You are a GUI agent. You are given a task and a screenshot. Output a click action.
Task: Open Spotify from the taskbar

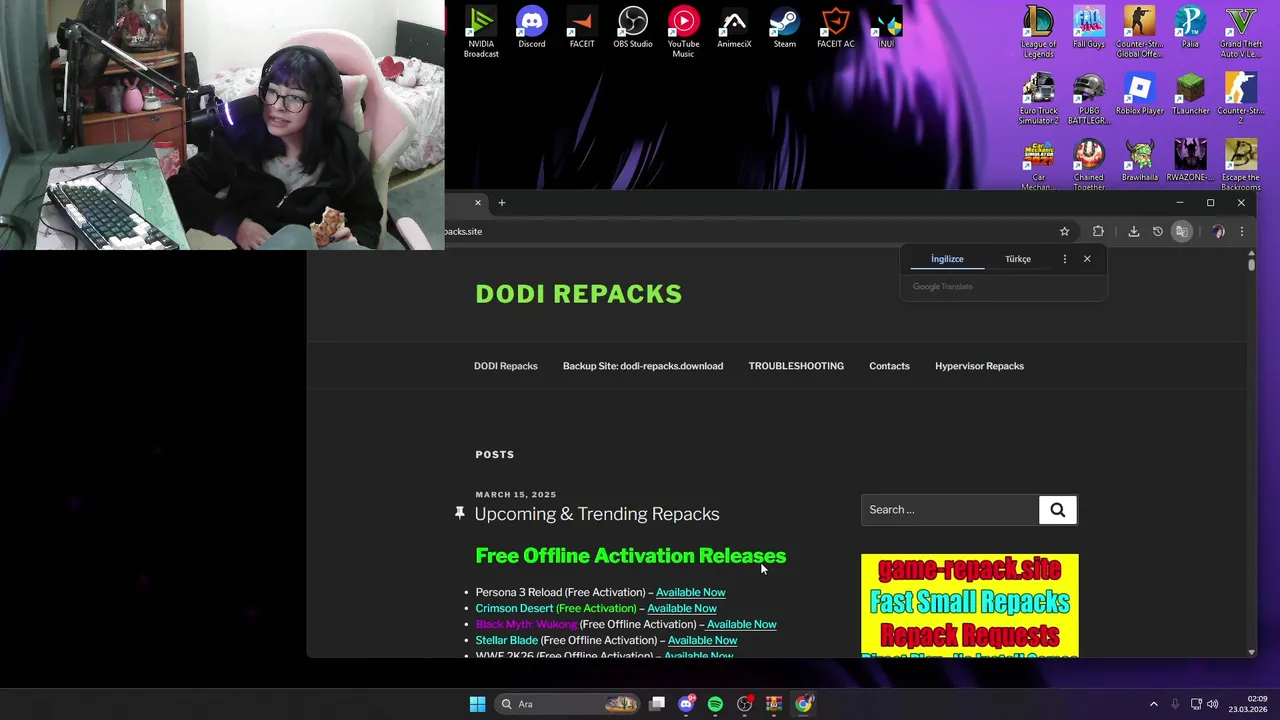point(715,704)
